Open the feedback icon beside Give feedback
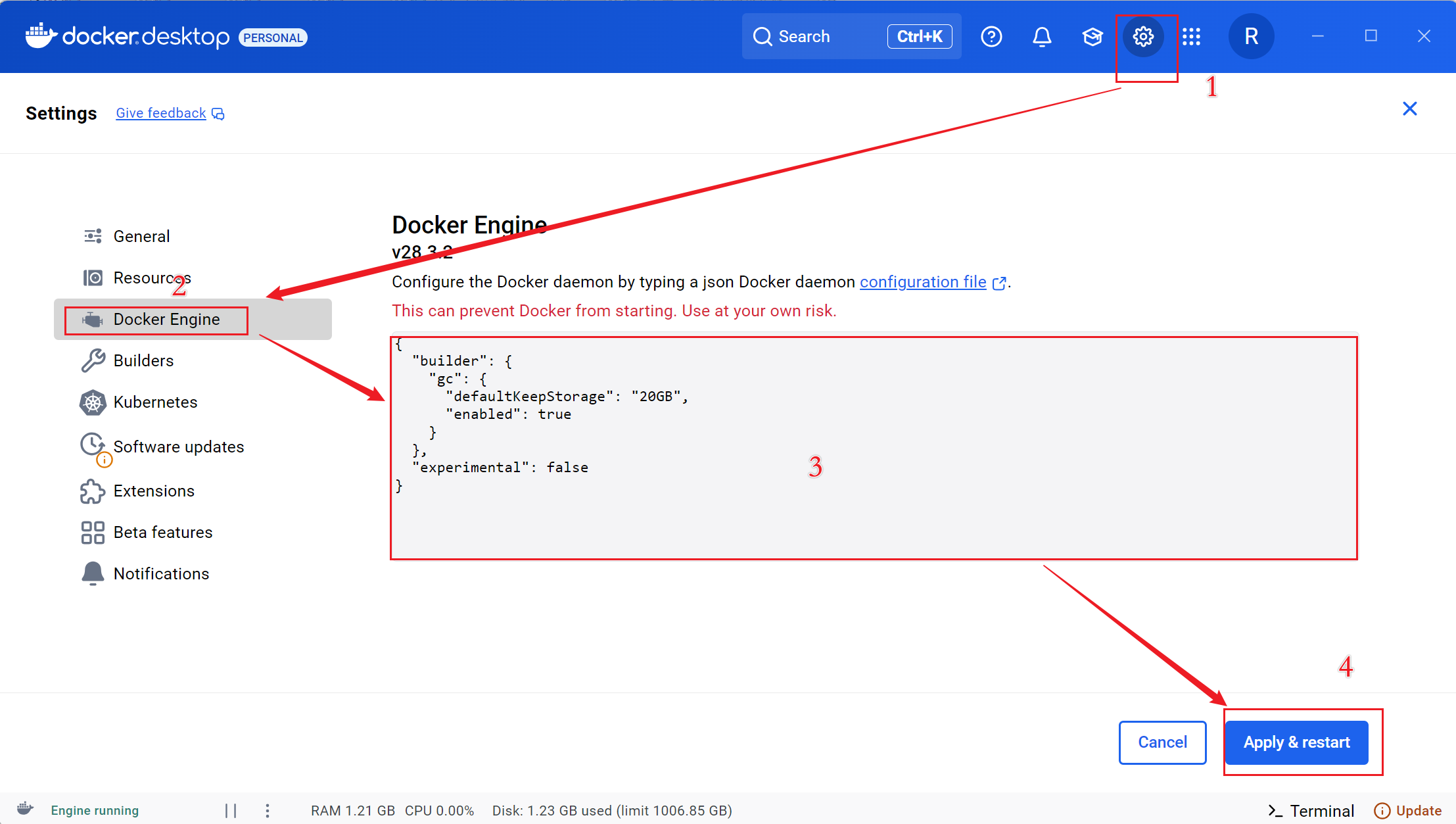The width and height of the screenshot is (1456, 824). 218,114
